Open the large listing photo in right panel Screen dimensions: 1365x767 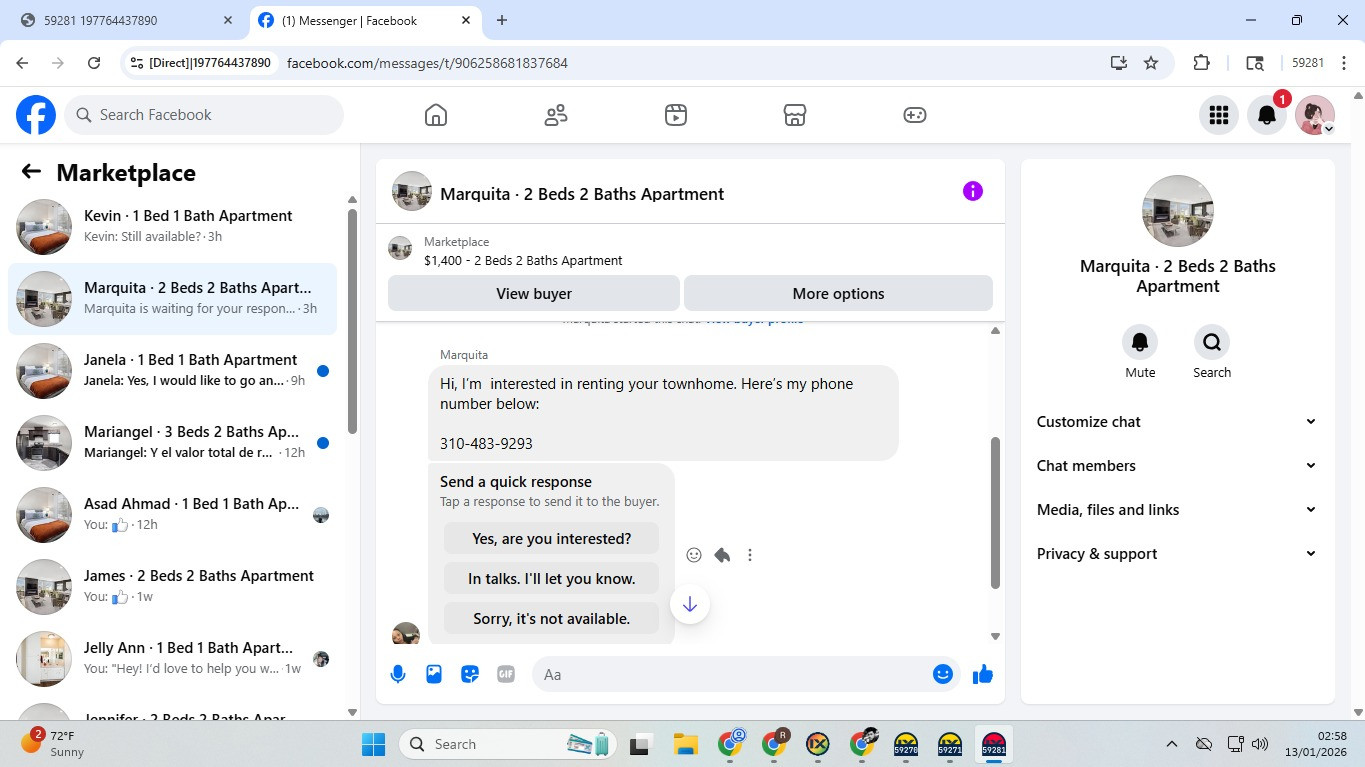(1178, 211)
